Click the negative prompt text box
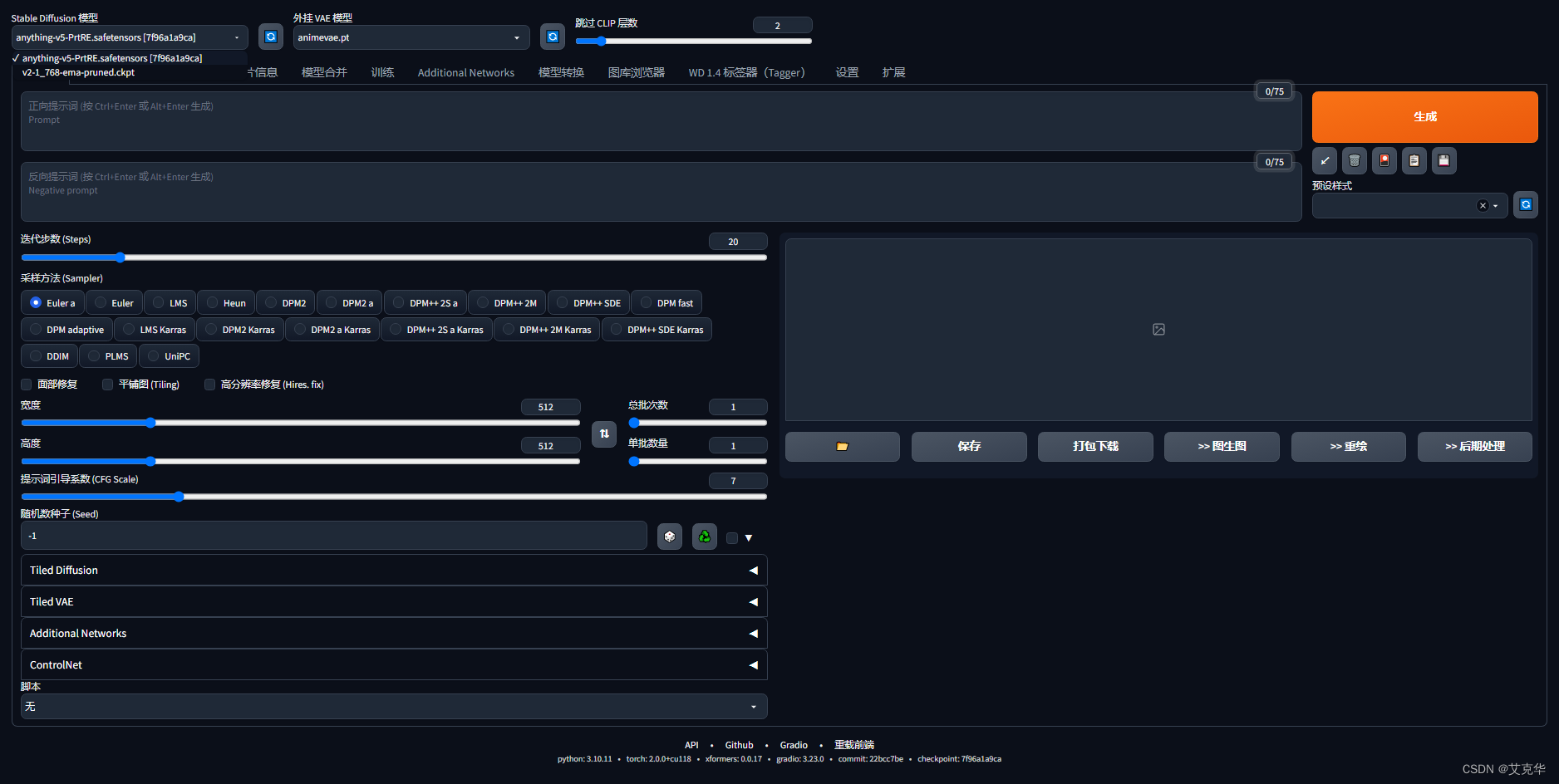This screenshot has width=1559, height=784. coord(661,192)
